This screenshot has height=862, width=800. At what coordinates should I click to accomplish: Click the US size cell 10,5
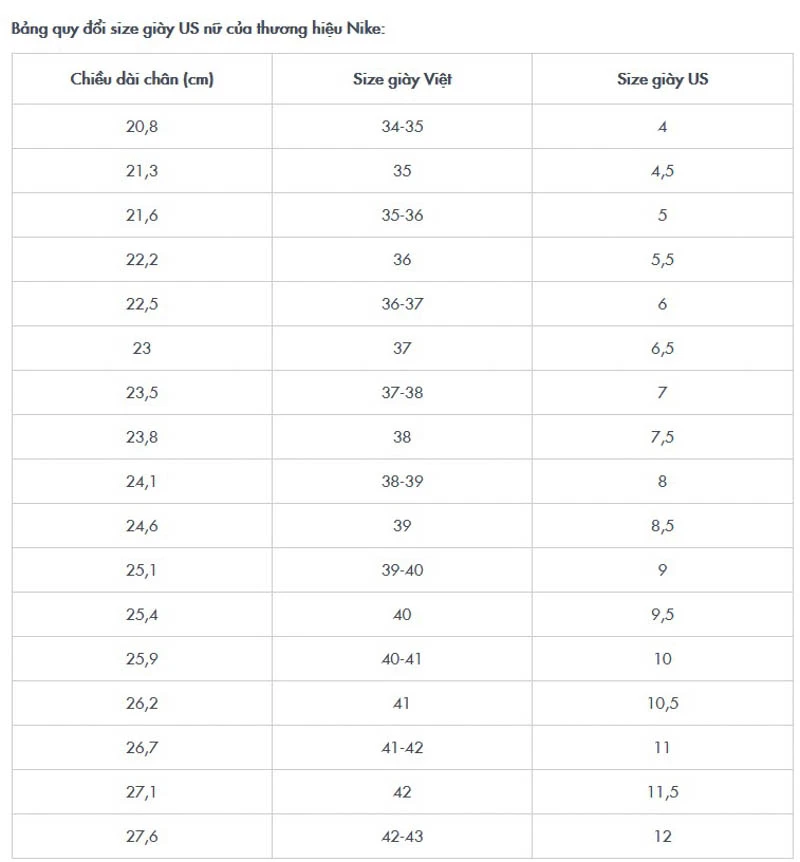pyautogui.click(x=662, y=703)
